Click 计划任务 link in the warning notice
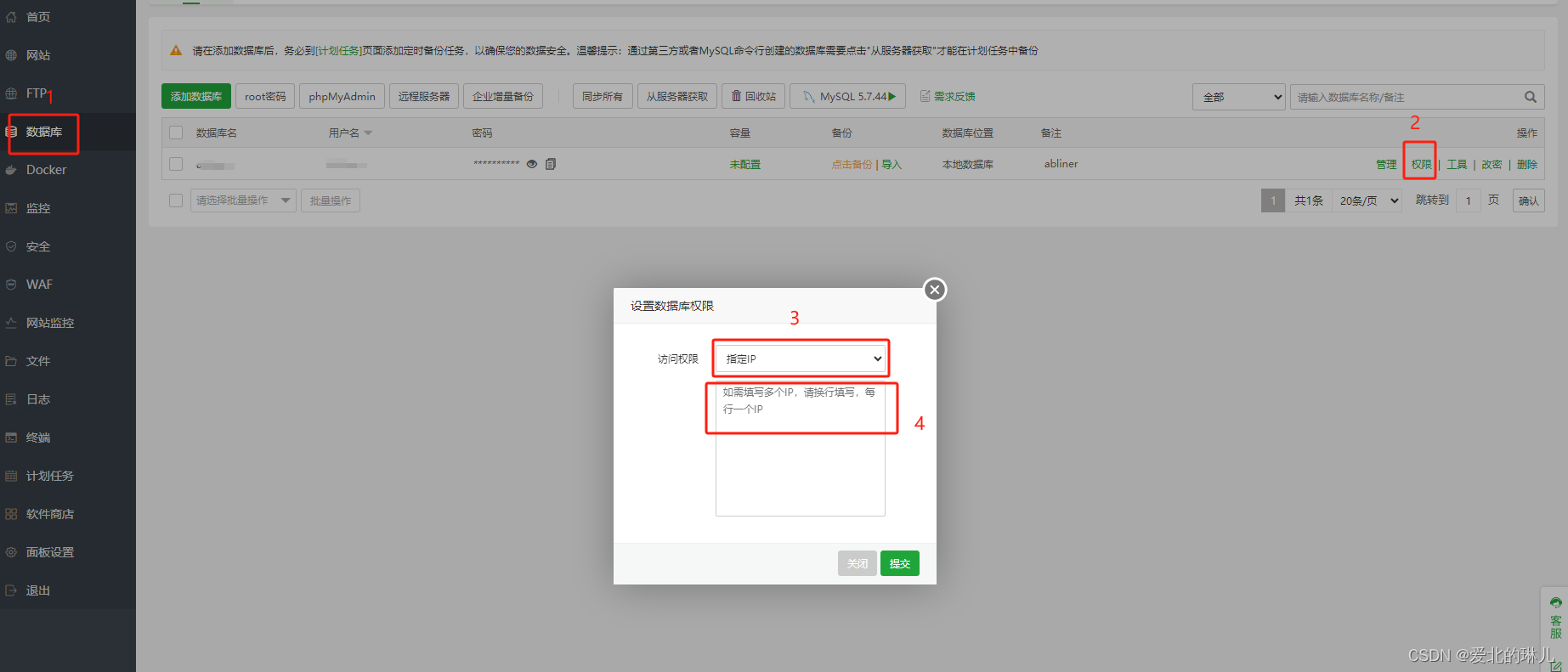This screenshot has width=1568, height=672. pos(338,51)
